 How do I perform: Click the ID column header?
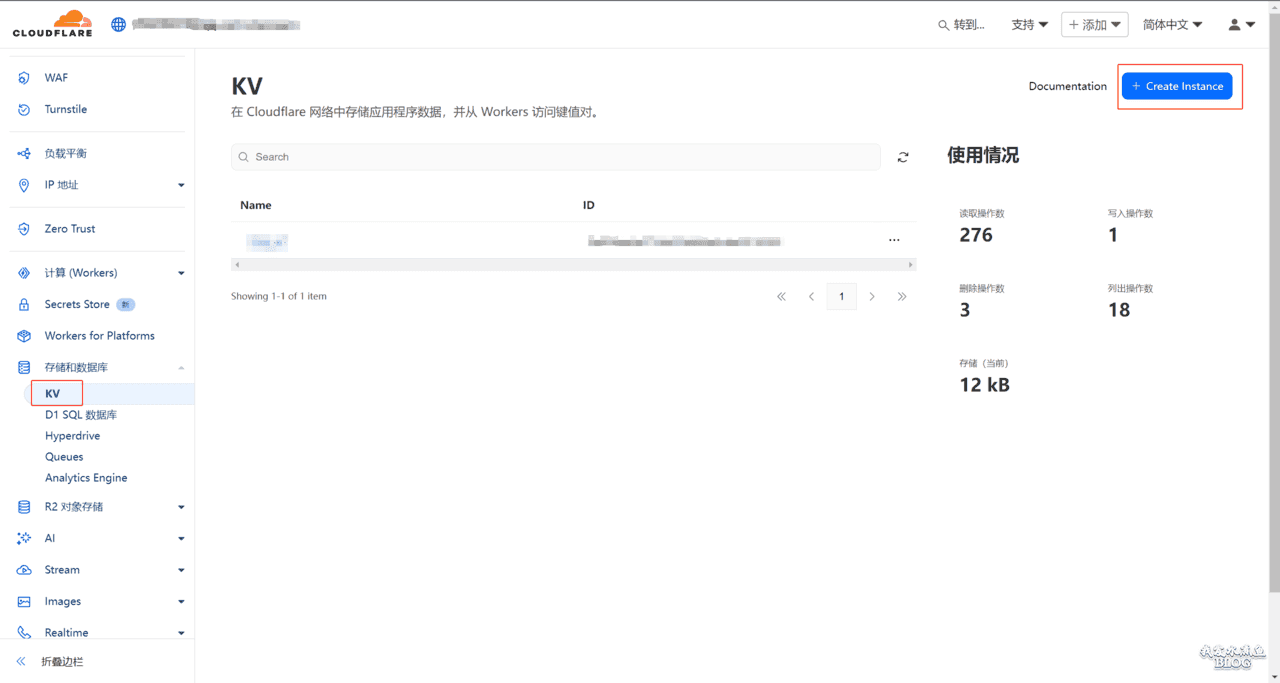coord(589,205)
